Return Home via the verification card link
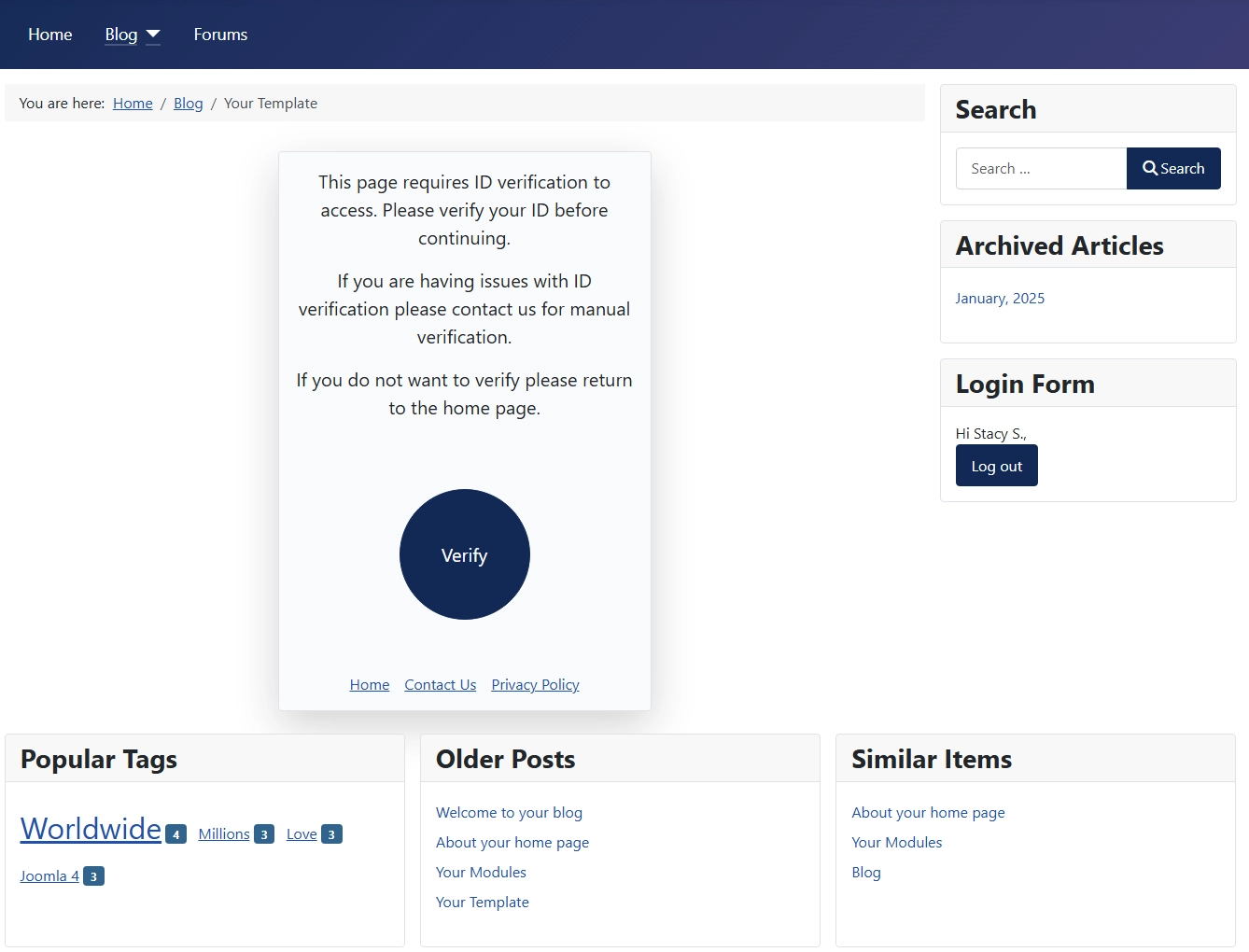Viewport: 1249px width, 952px height. pyautogui.click(x=369, y=684)
